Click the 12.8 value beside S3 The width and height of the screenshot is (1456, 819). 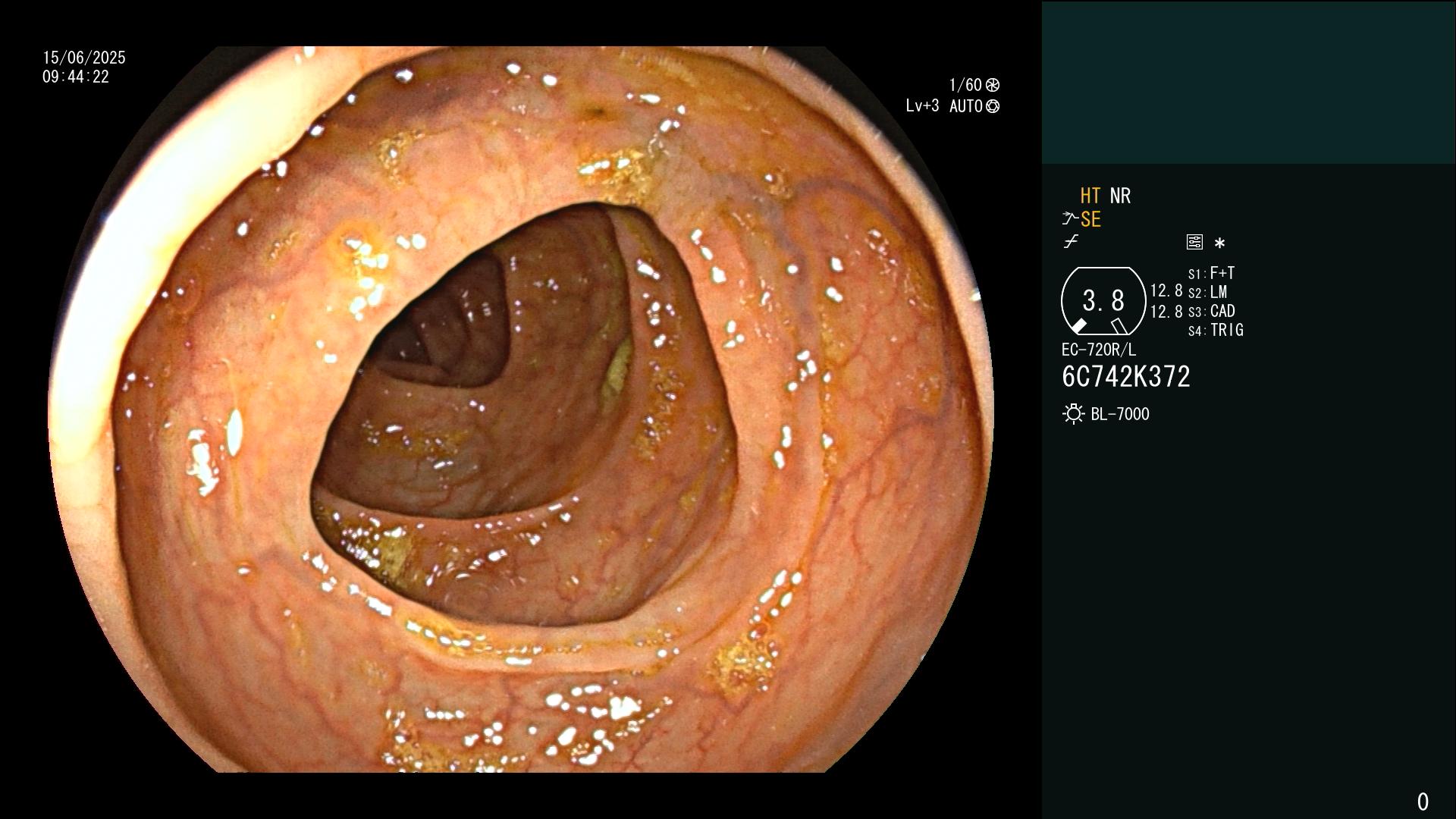pos(1166,311)
